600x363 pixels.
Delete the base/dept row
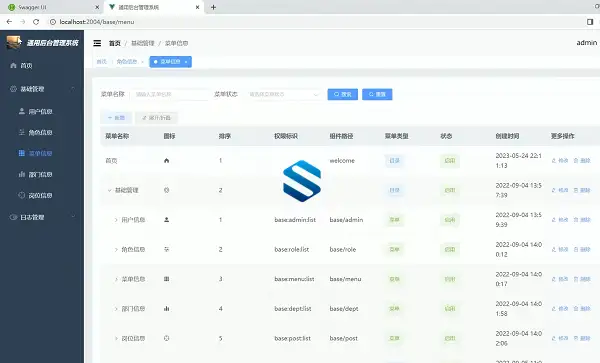click(x=582, y=309)
